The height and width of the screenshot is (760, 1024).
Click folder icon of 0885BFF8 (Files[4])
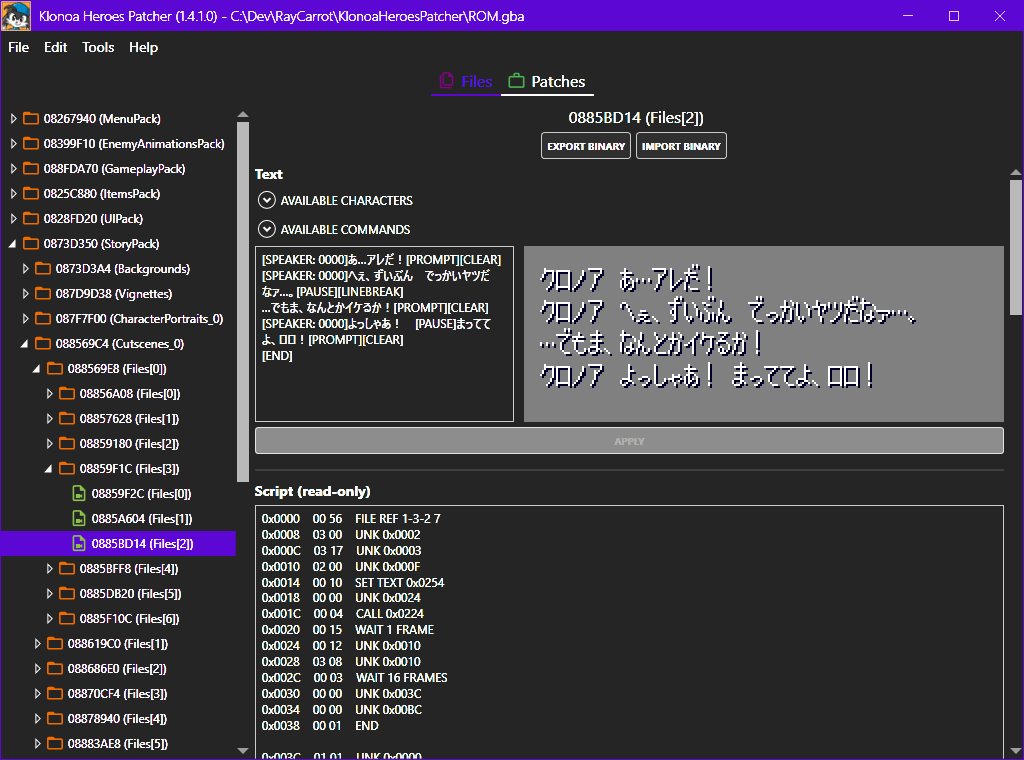pos(67,568)
